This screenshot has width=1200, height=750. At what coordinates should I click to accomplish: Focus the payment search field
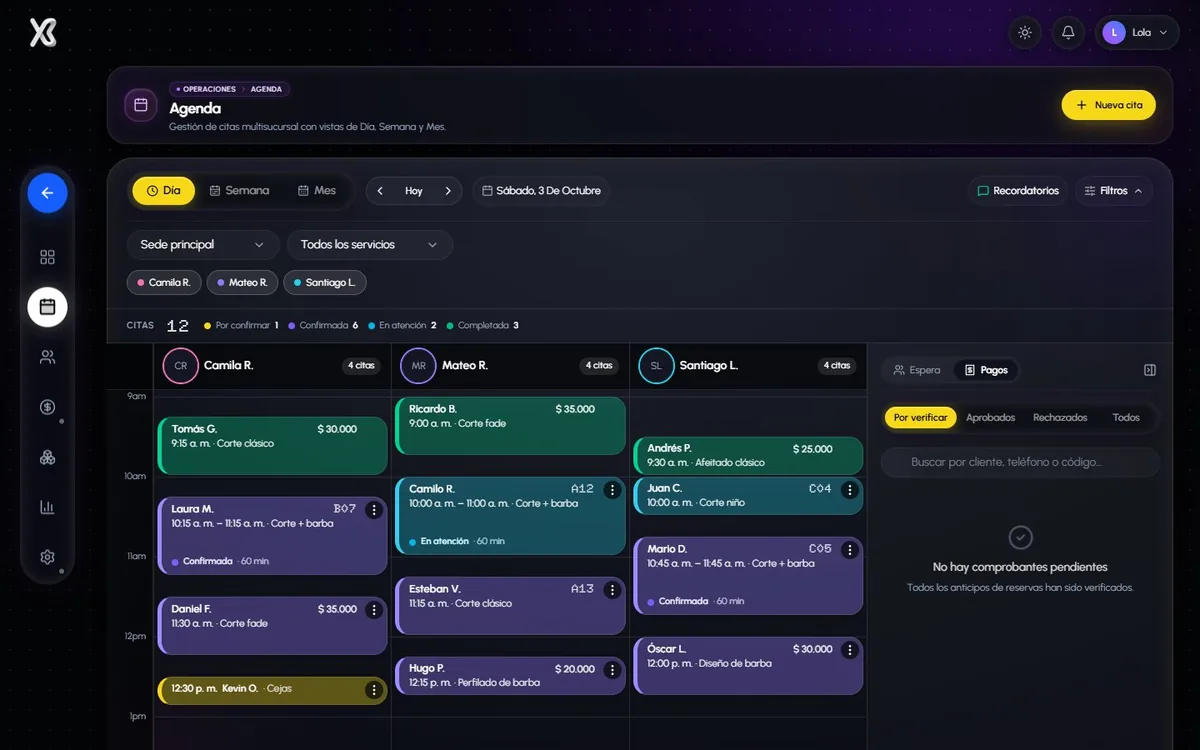1020,462
